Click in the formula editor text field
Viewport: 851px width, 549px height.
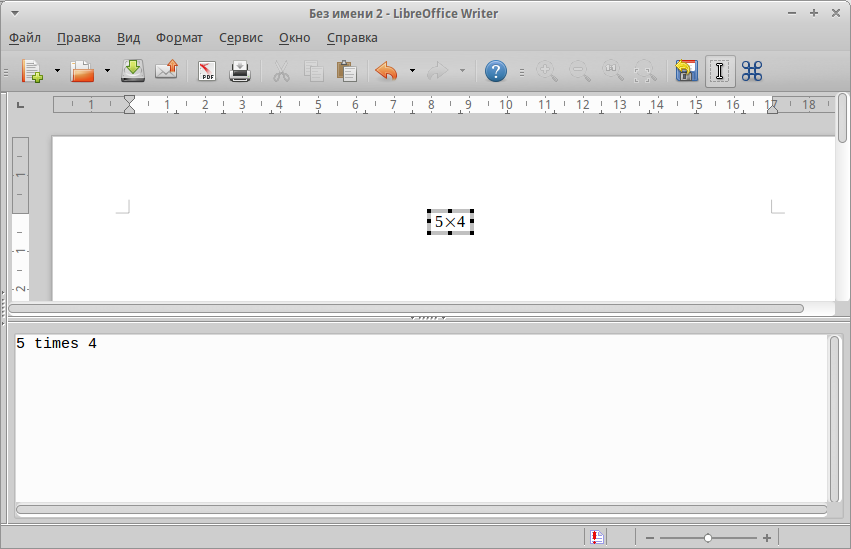[x=420, y=420]
